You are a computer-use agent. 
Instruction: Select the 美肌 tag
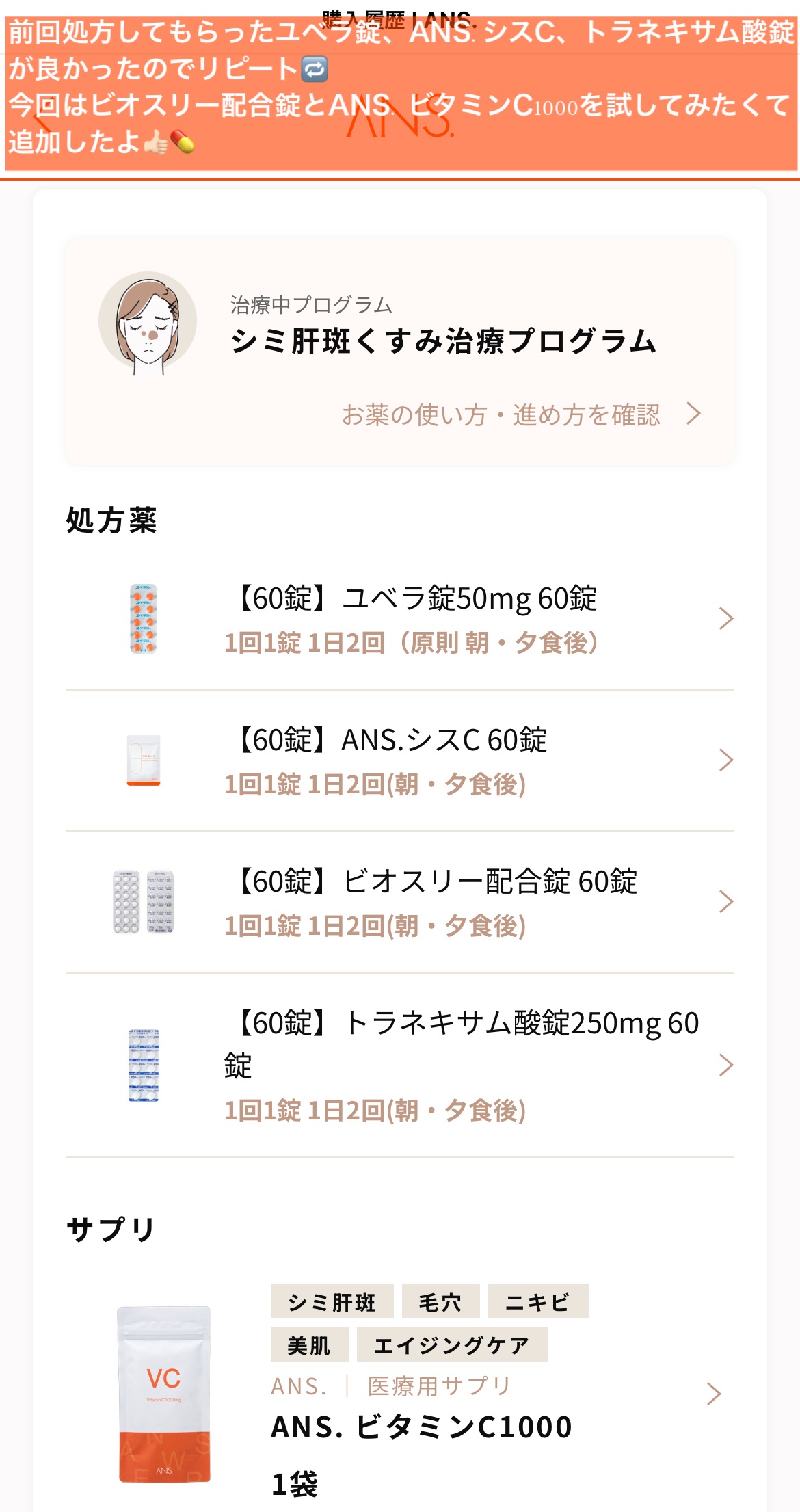point(309,1344)
